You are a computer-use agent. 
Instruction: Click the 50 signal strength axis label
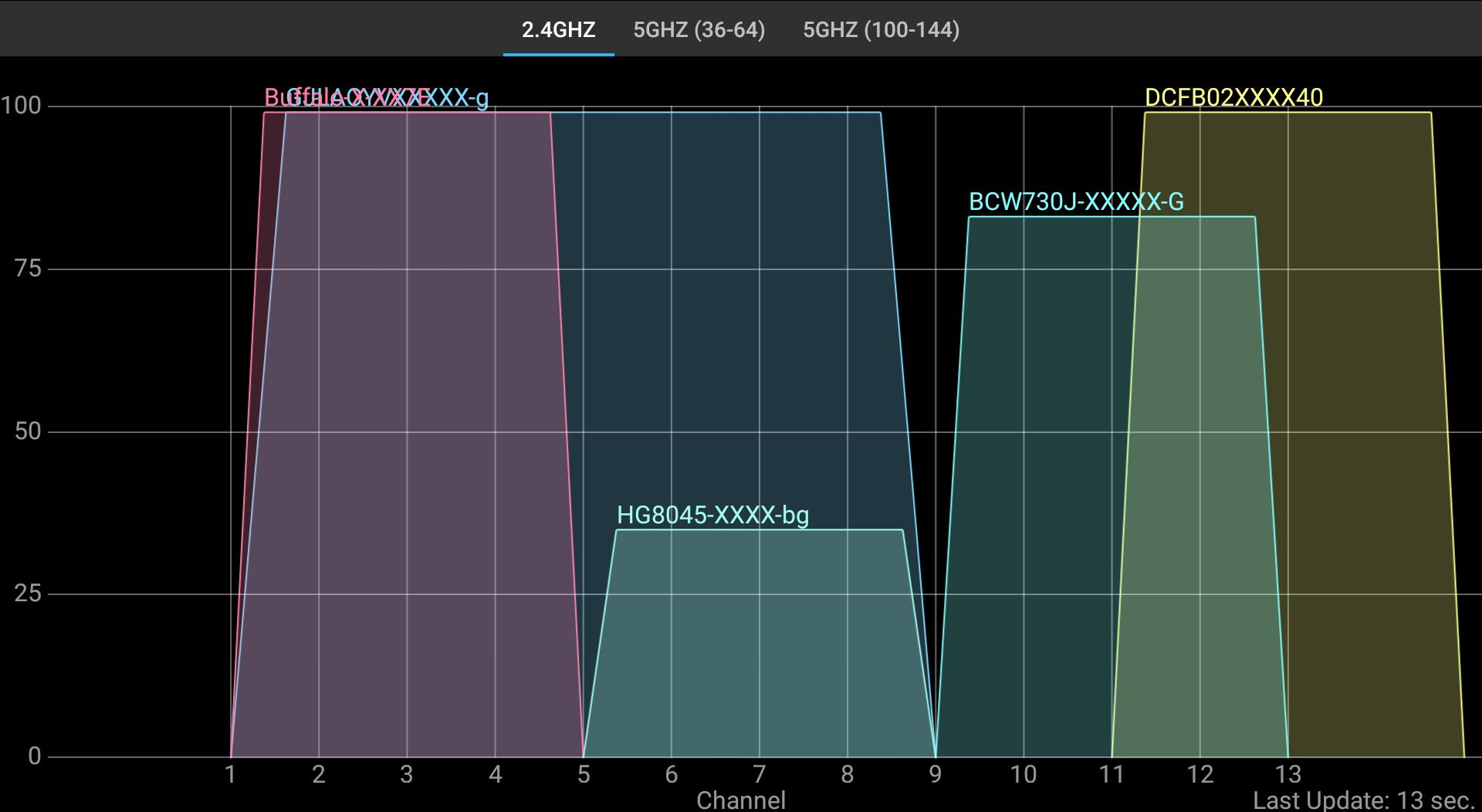click(28, 431)
